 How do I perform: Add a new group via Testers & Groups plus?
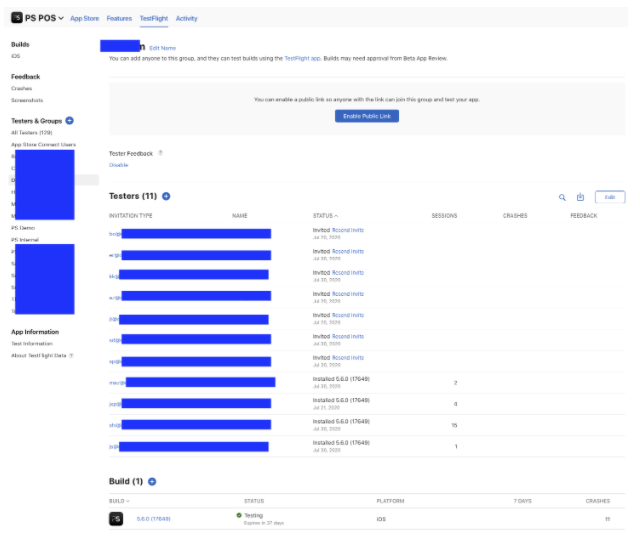click(70, 120)
